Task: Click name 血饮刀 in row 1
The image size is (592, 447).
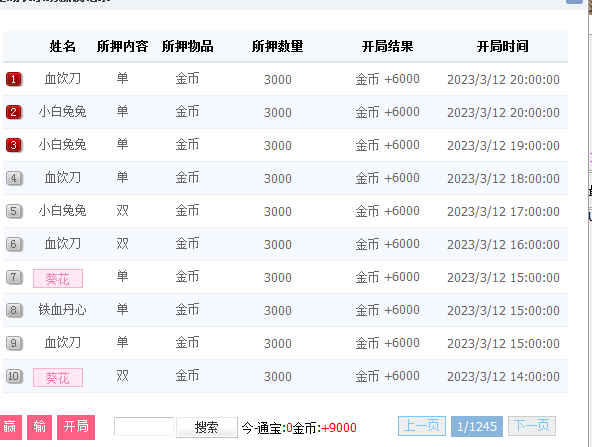Action: pos(63,79)
